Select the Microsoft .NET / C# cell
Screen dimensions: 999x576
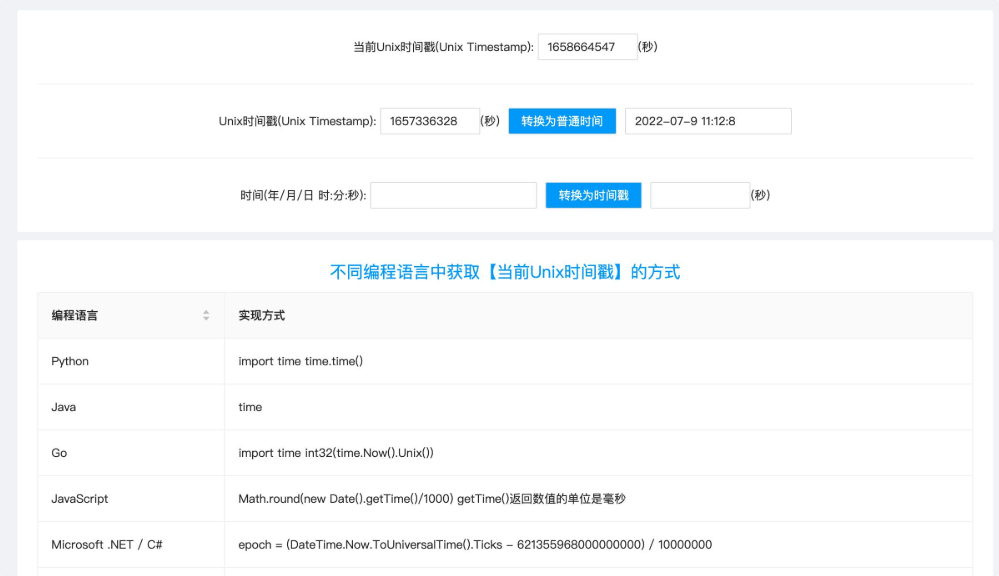pyautogui.click(x=131, y=545)
